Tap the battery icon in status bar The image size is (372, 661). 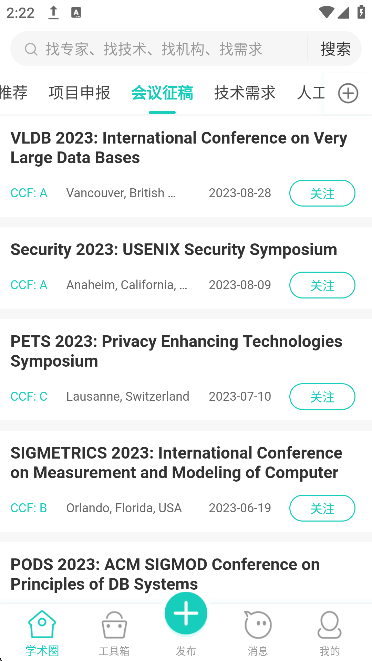[x=361, y=12]
